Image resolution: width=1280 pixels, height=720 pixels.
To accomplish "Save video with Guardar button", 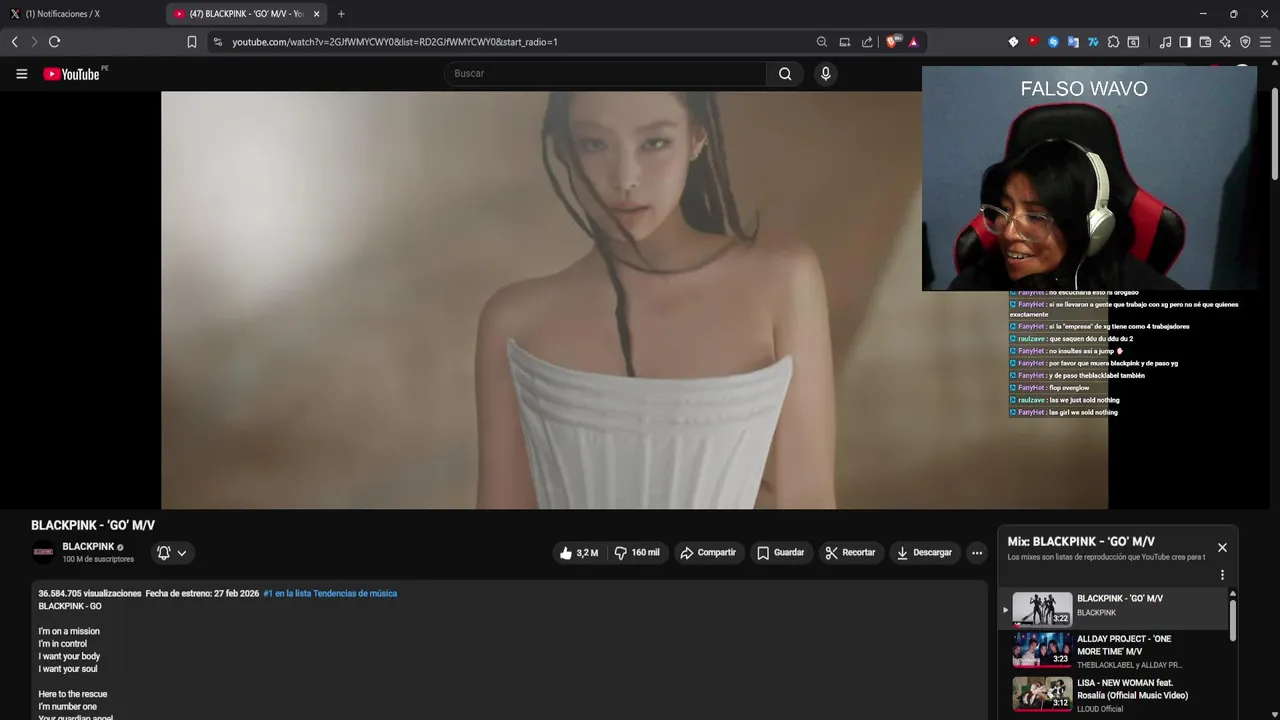I will pos(780,553).
